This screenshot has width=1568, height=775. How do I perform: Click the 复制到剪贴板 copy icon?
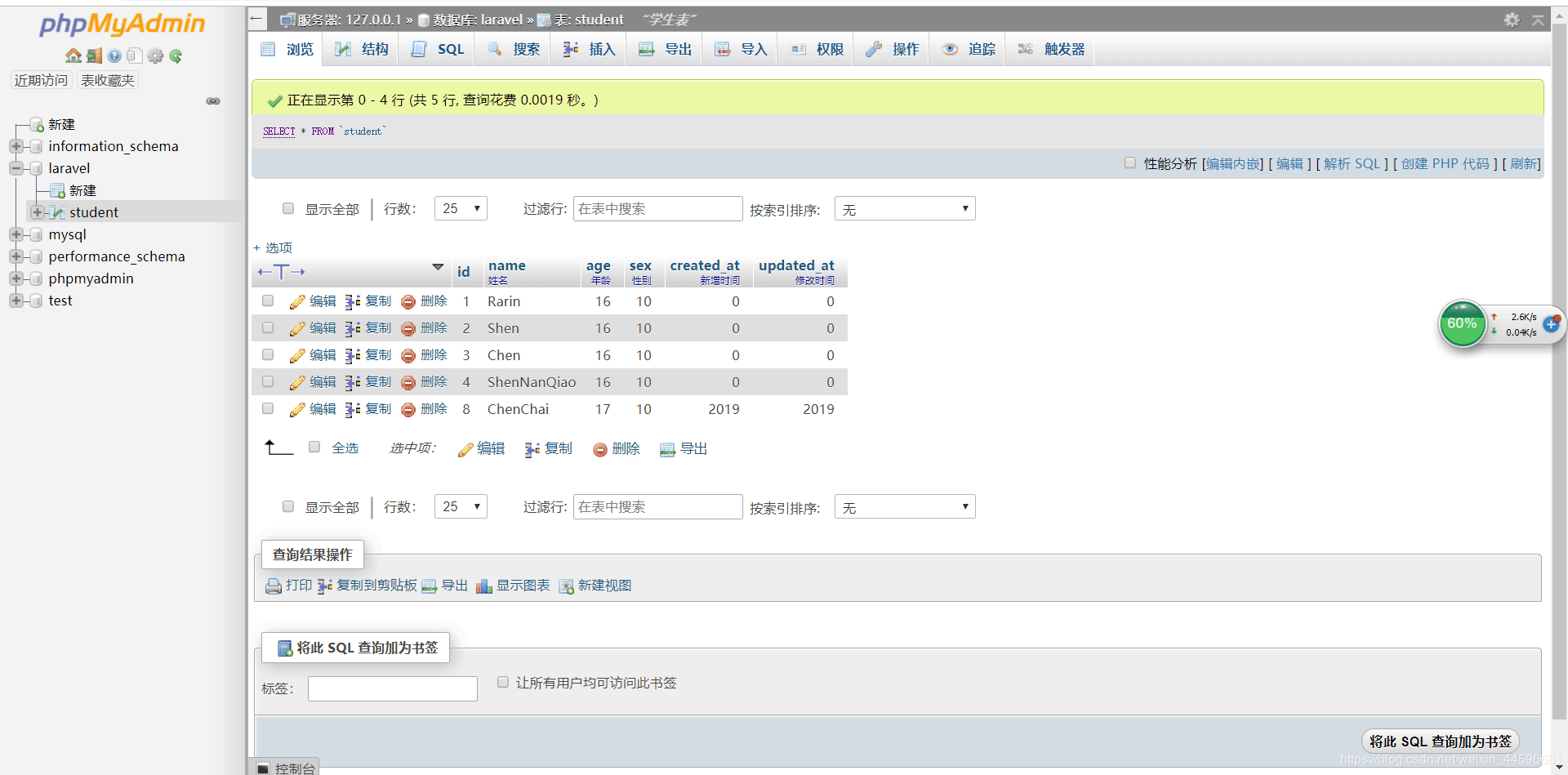point(325,586)
